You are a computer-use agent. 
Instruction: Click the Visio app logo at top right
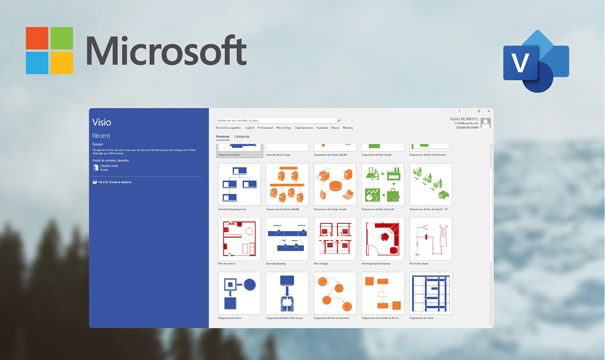[x=536, y=61]
